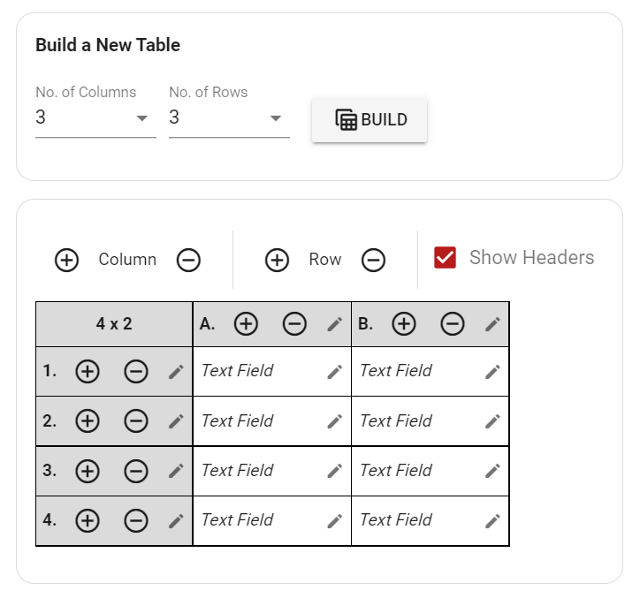Edit column A header with its pencil icon
This screenshot has height=598, width=640.
pos(335,325)
